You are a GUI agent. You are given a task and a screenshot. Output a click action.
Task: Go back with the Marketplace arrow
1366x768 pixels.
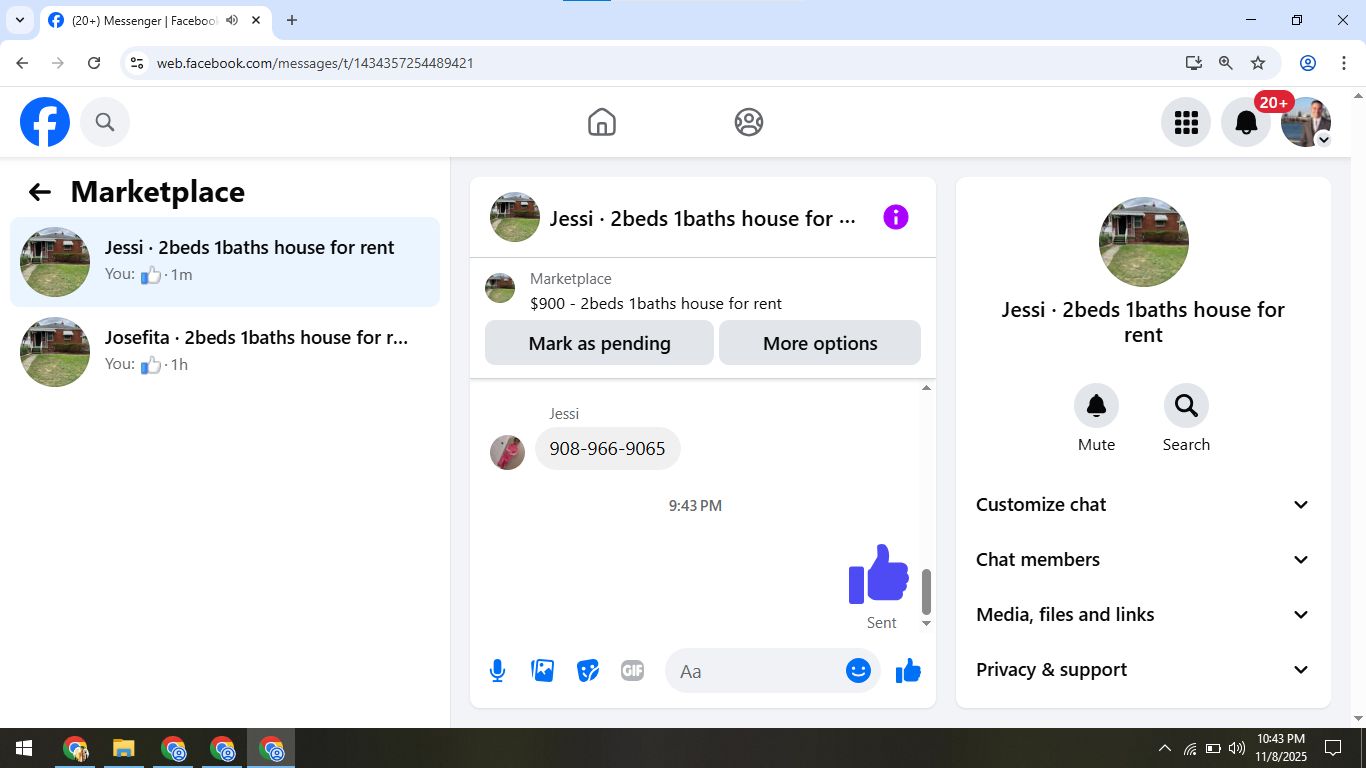(x=40, y=192)
